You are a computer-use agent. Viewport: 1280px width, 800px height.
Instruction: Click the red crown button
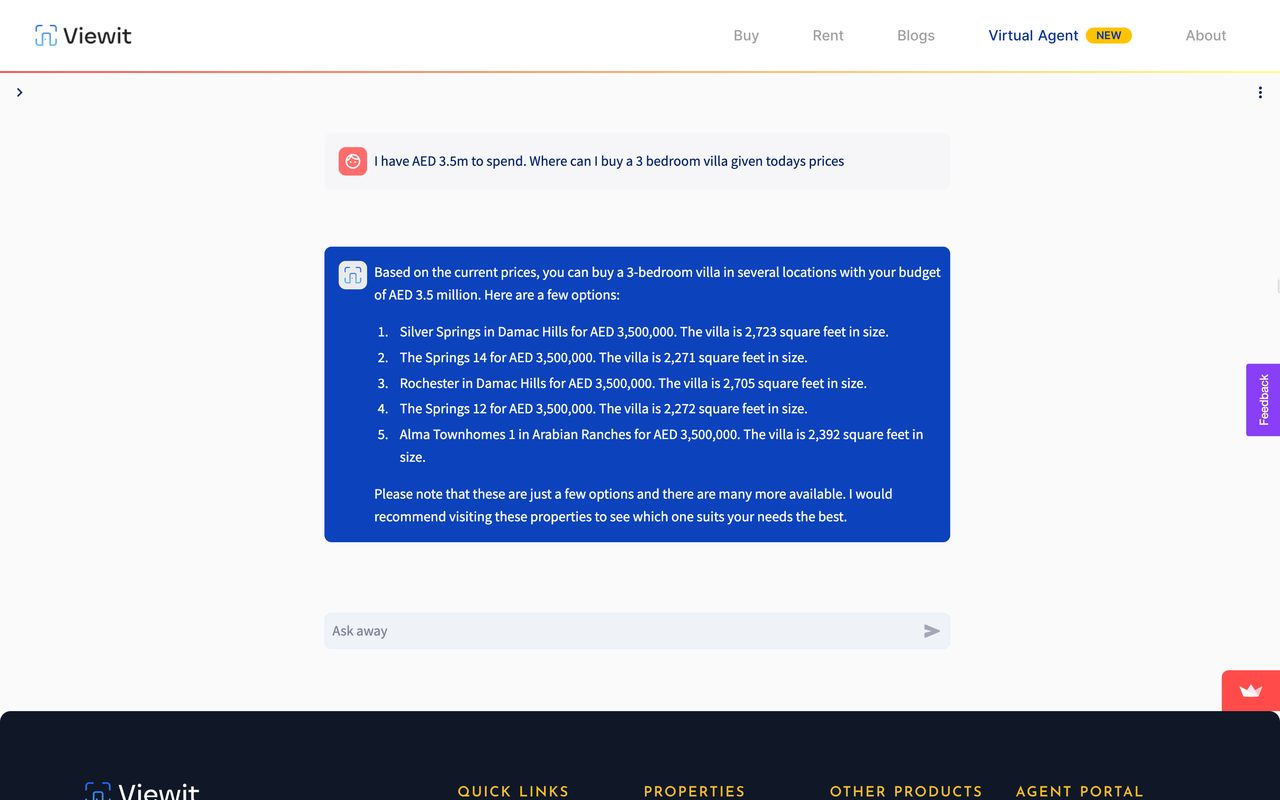[x=1250, y=691]
